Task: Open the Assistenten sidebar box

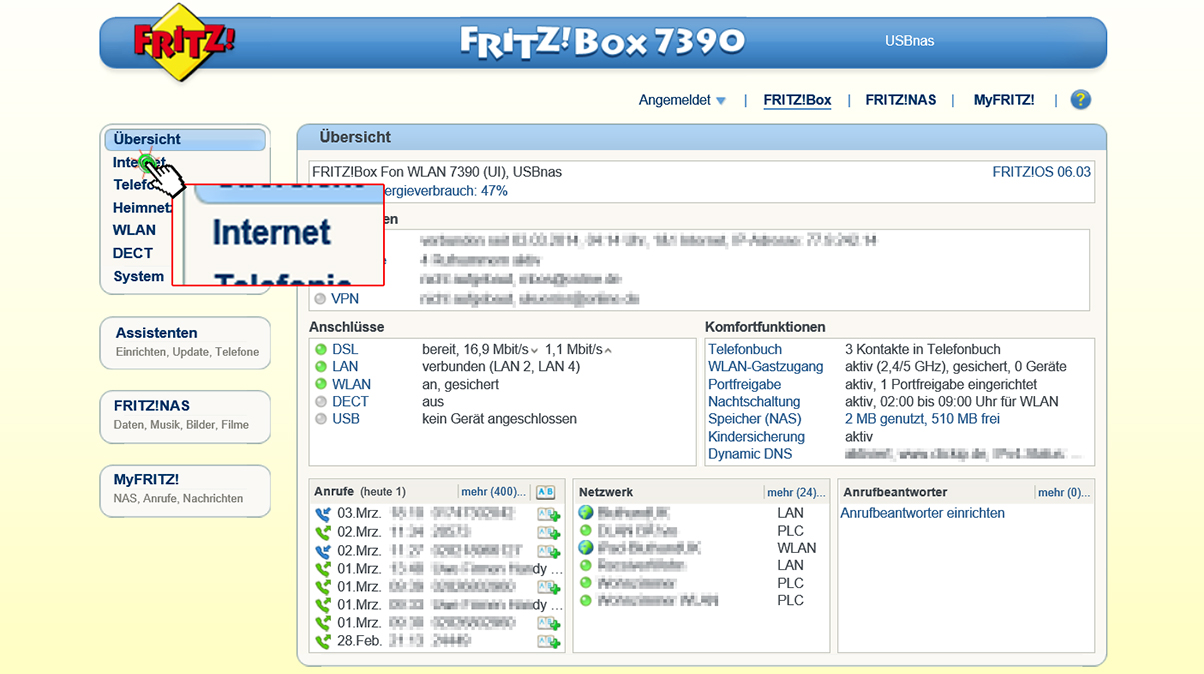Action: (185, 343)
